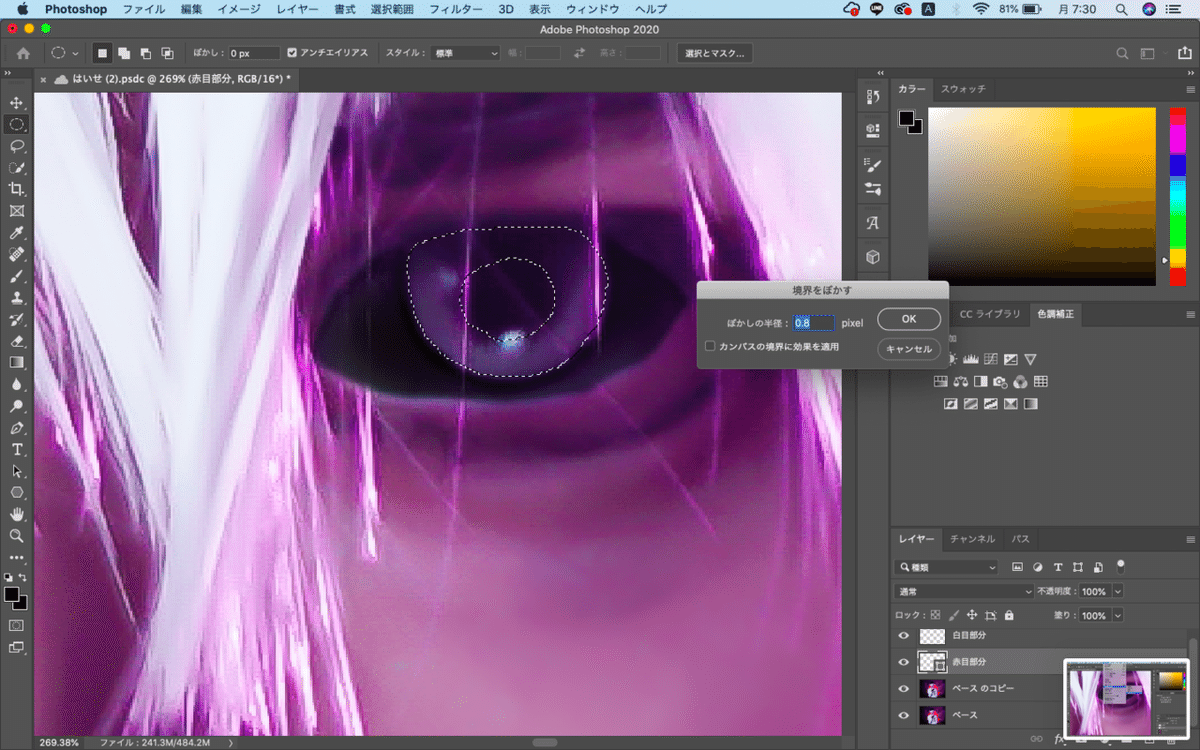Image resolution: width=1200 pixels, height=750 pixels.
Task: Switch to the チャンネル tab
Action: click(972, 539)
